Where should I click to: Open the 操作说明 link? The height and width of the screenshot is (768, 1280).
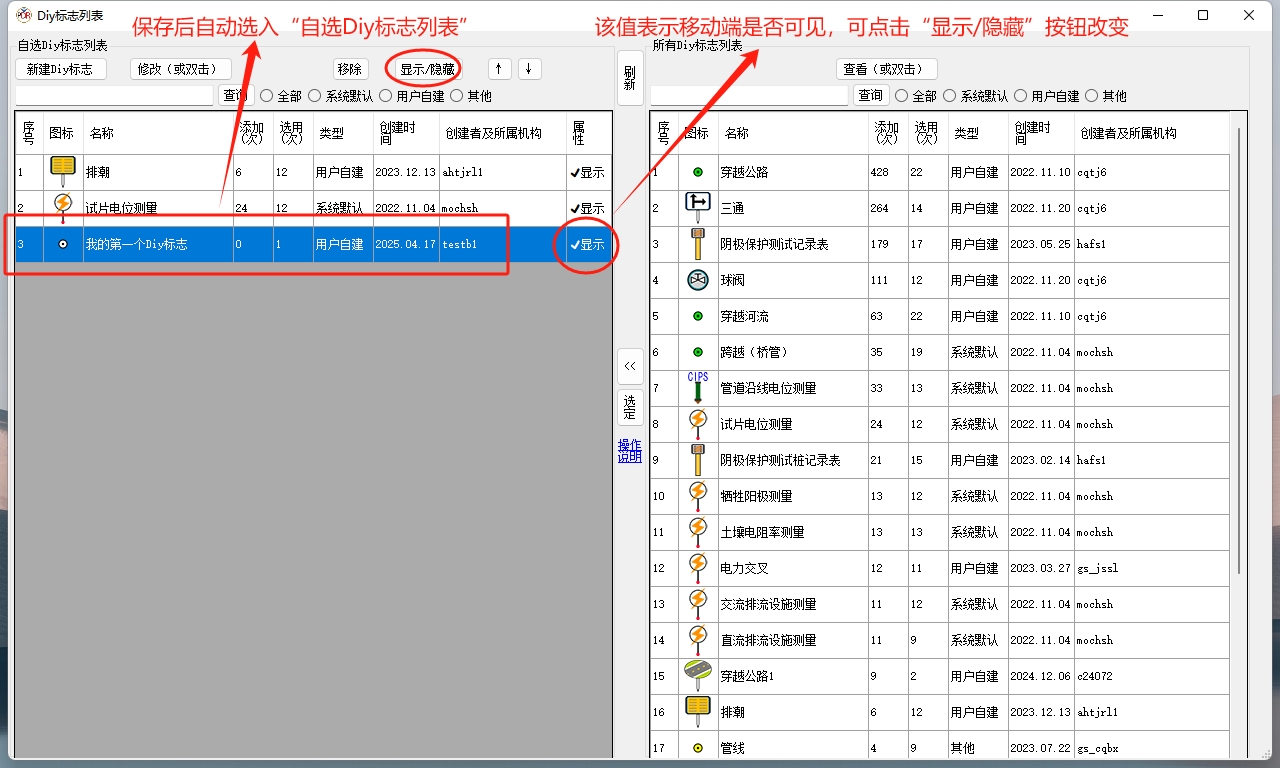tap(629, 450)
